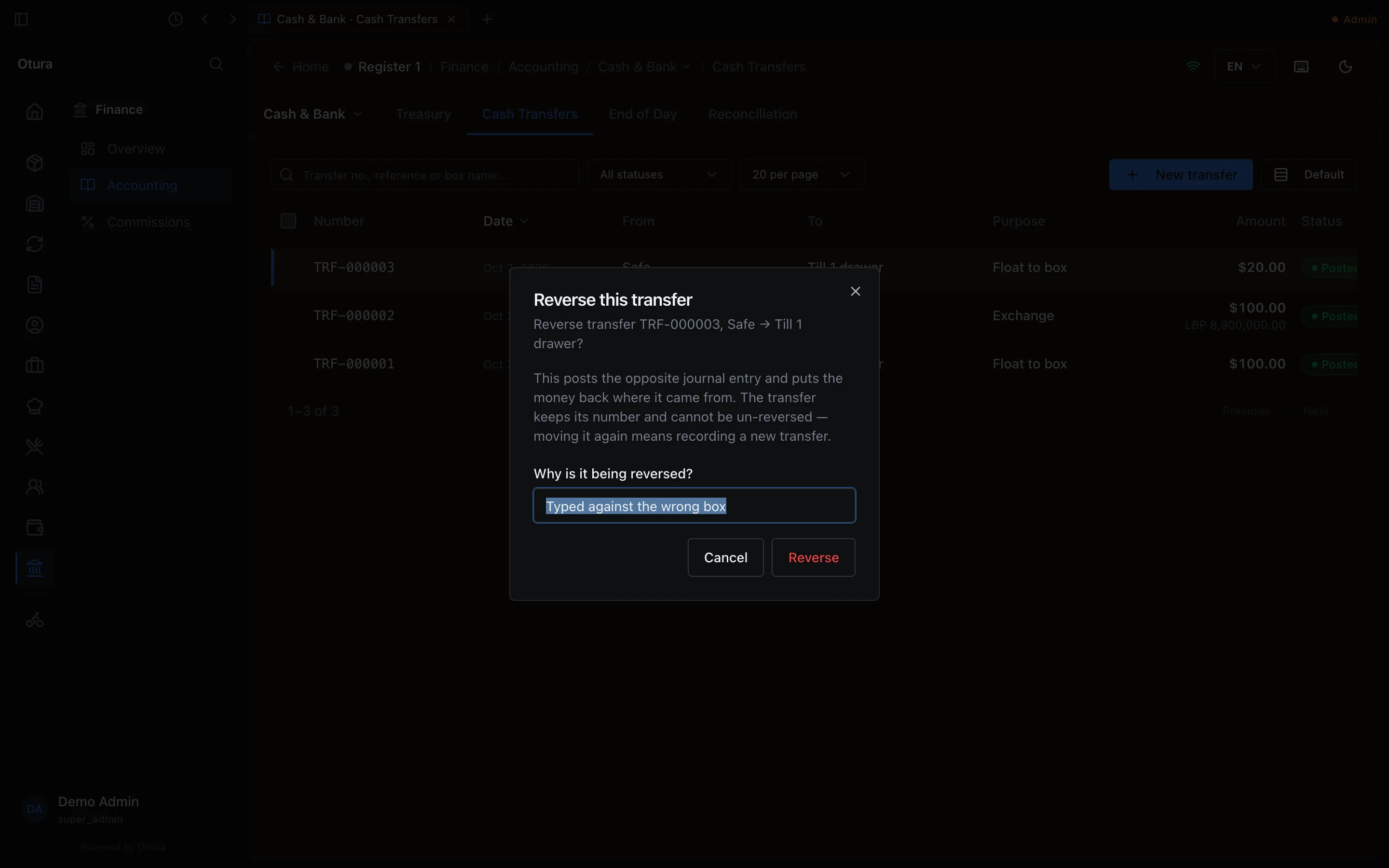Confirm with the red Reverse button
The width and height of the screenshot is (1389, 868).
(813, 557)
